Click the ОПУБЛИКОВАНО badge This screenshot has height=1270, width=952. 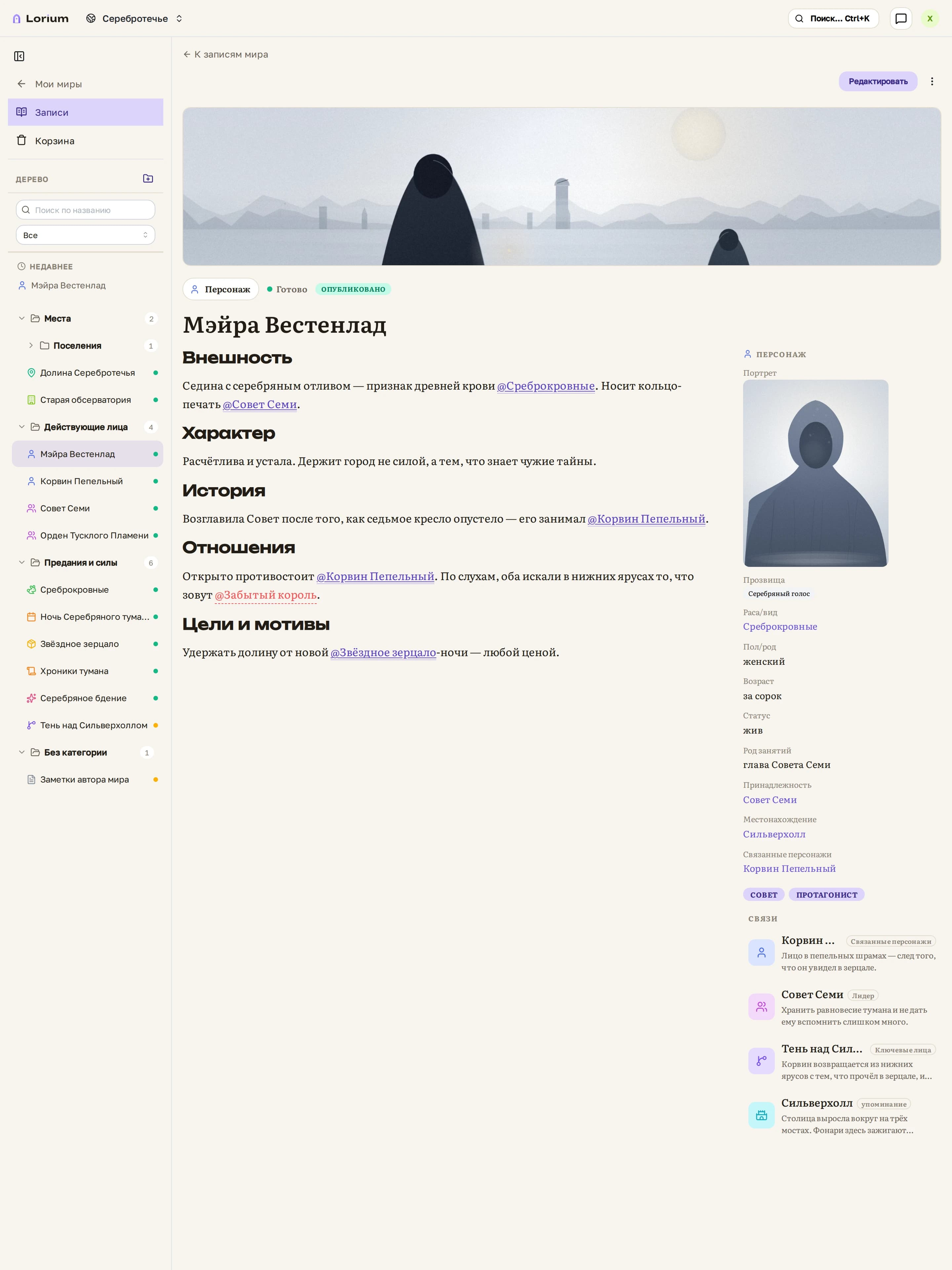pos(353,289)
